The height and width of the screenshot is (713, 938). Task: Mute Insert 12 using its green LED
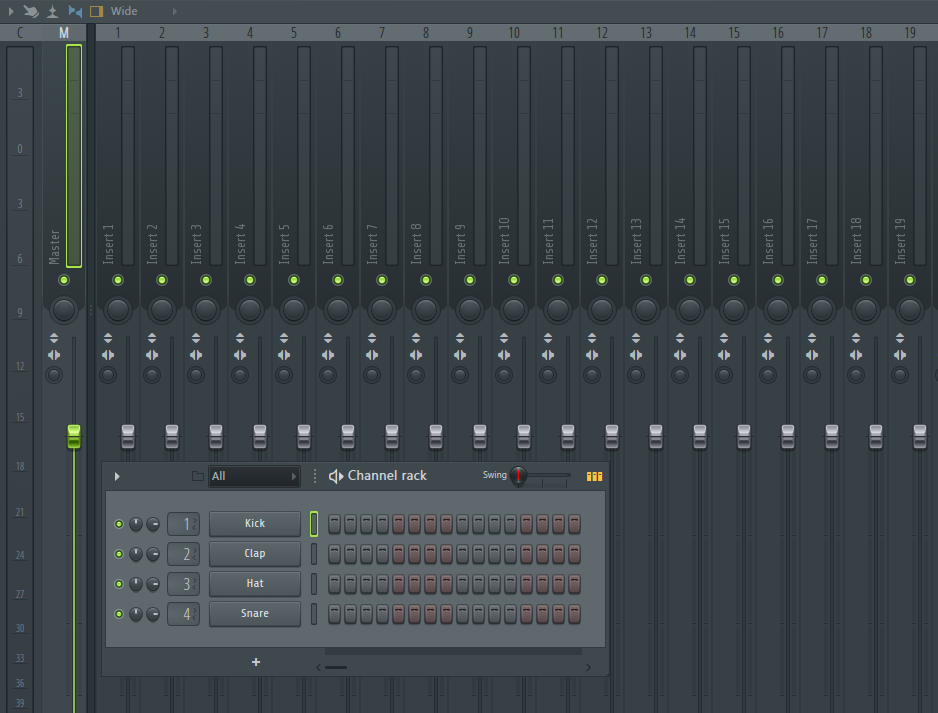coord(602,280)
